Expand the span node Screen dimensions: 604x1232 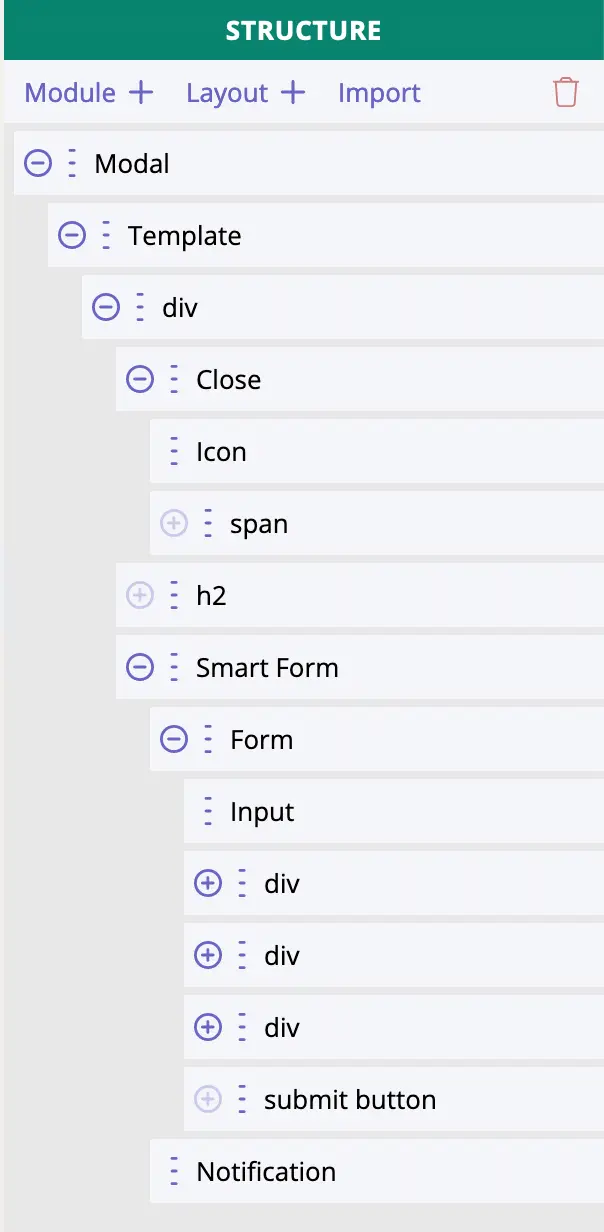174,523
